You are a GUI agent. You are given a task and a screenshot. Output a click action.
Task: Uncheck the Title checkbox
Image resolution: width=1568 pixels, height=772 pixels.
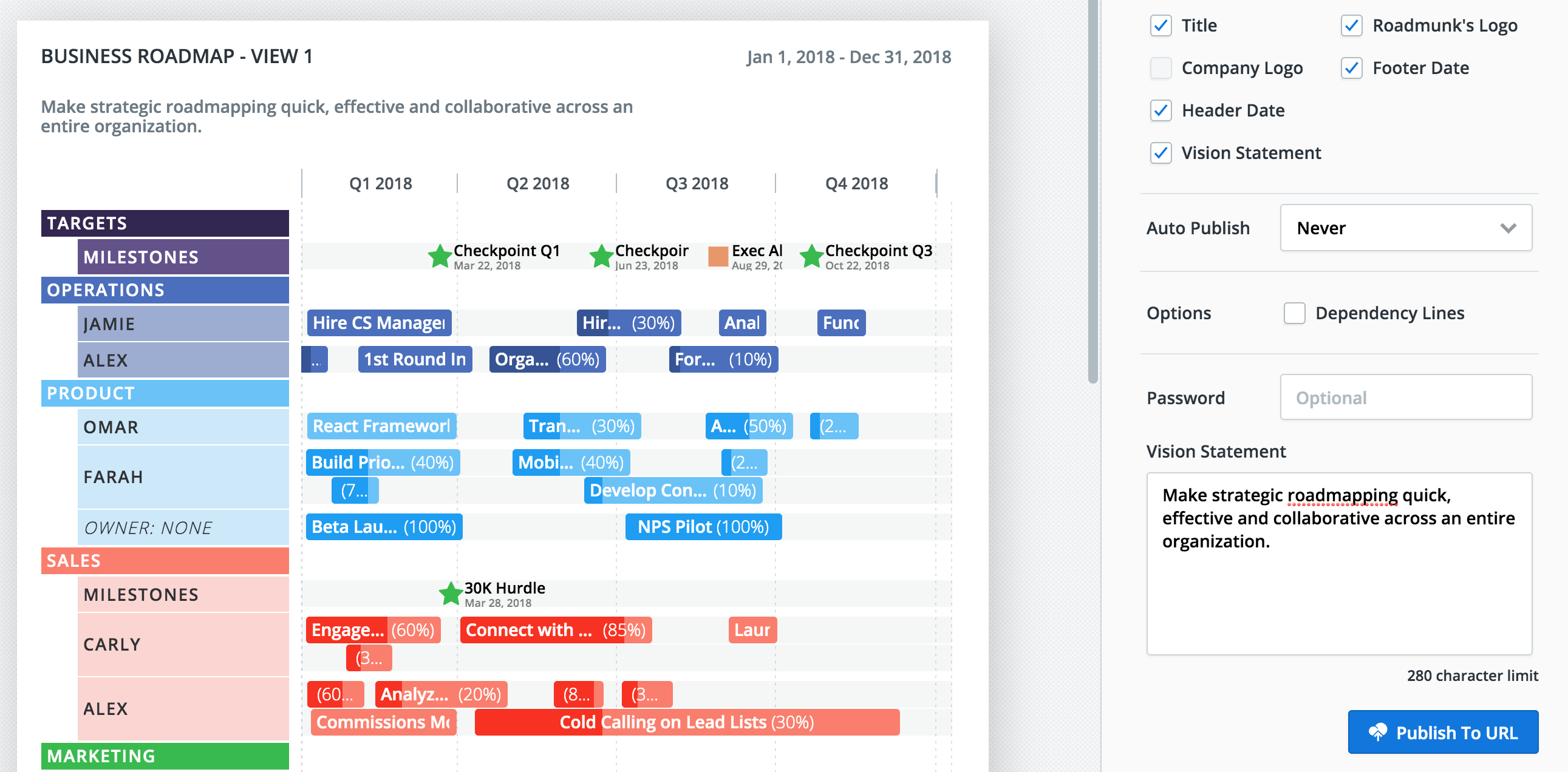(x=1160, y=25)
